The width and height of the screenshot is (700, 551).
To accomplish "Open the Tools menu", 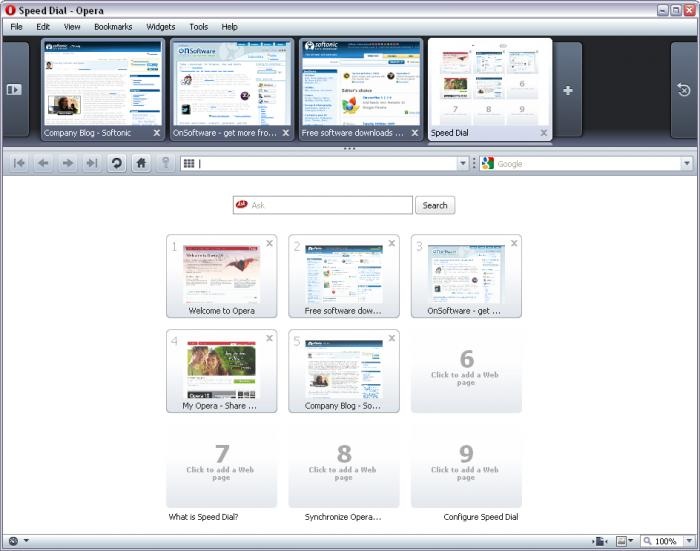I will (199, 27).
